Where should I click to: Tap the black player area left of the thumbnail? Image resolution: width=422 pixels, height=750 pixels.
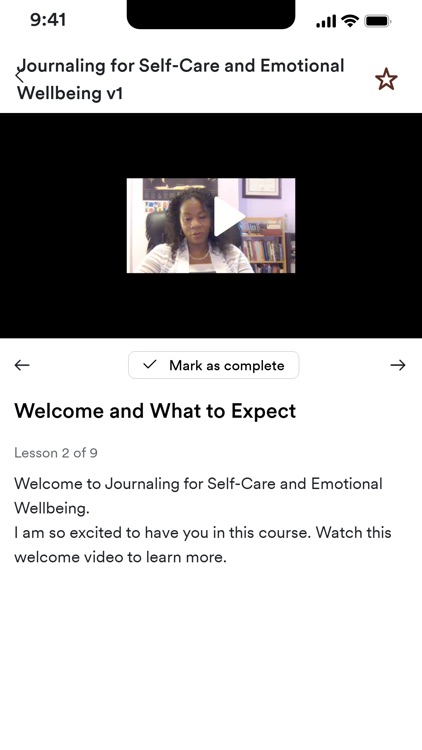point(63,225)
